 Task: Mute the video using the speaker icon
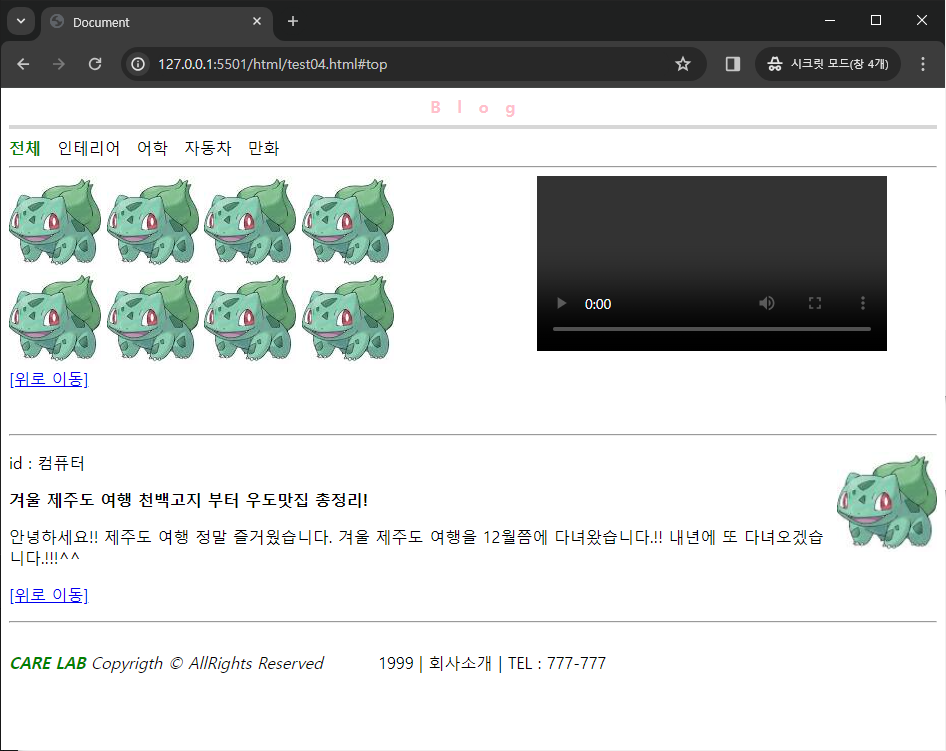click(x=767, y=303)
